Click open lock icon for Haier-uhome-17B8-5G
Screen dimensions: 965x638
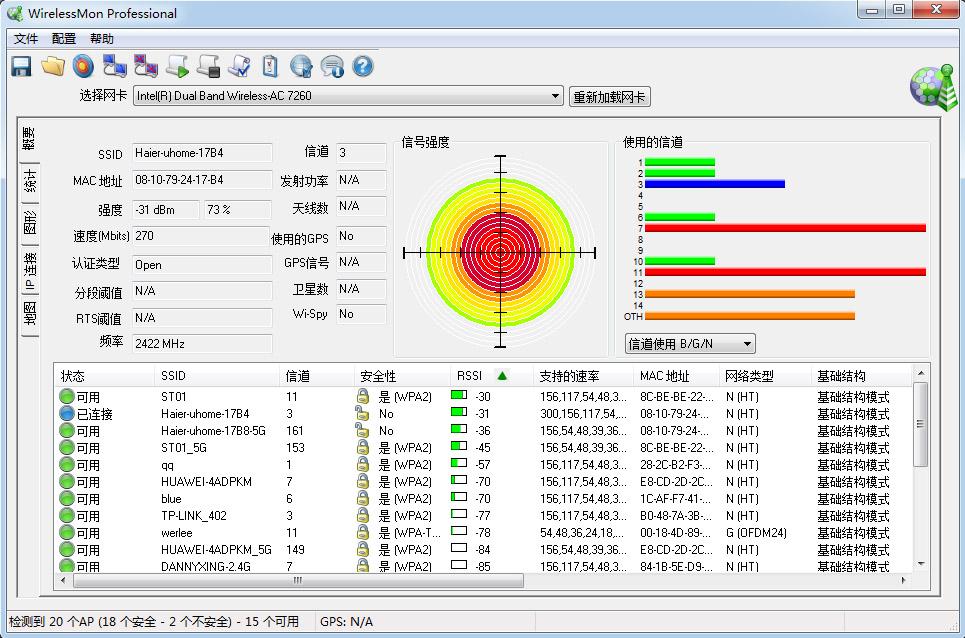coord(362,430)
